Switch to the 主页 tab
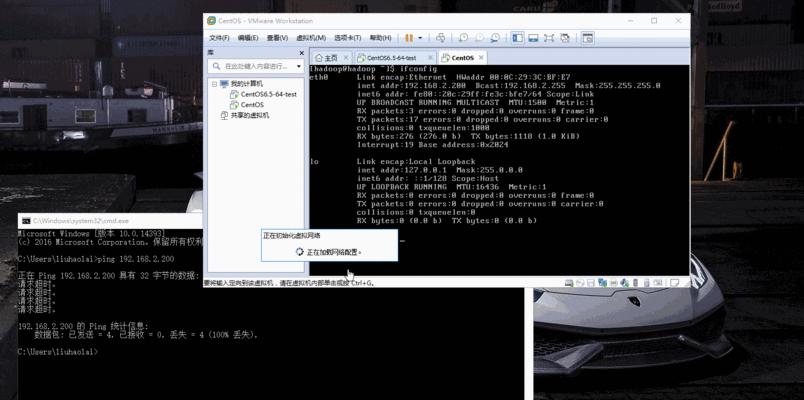The height and width of the screenshot is (400, 804). [331, 57]
